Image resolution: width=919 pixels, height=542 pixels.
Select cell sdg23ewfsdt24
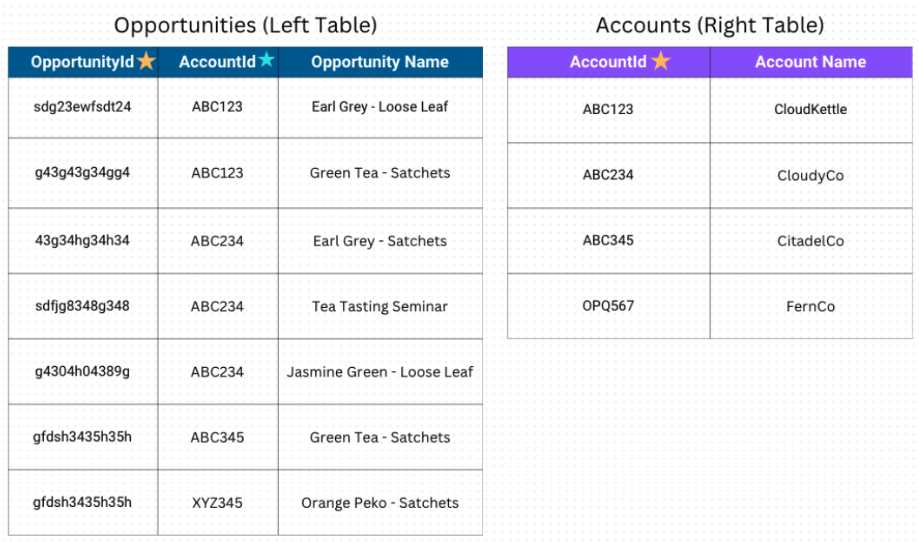tap(83, 107)
